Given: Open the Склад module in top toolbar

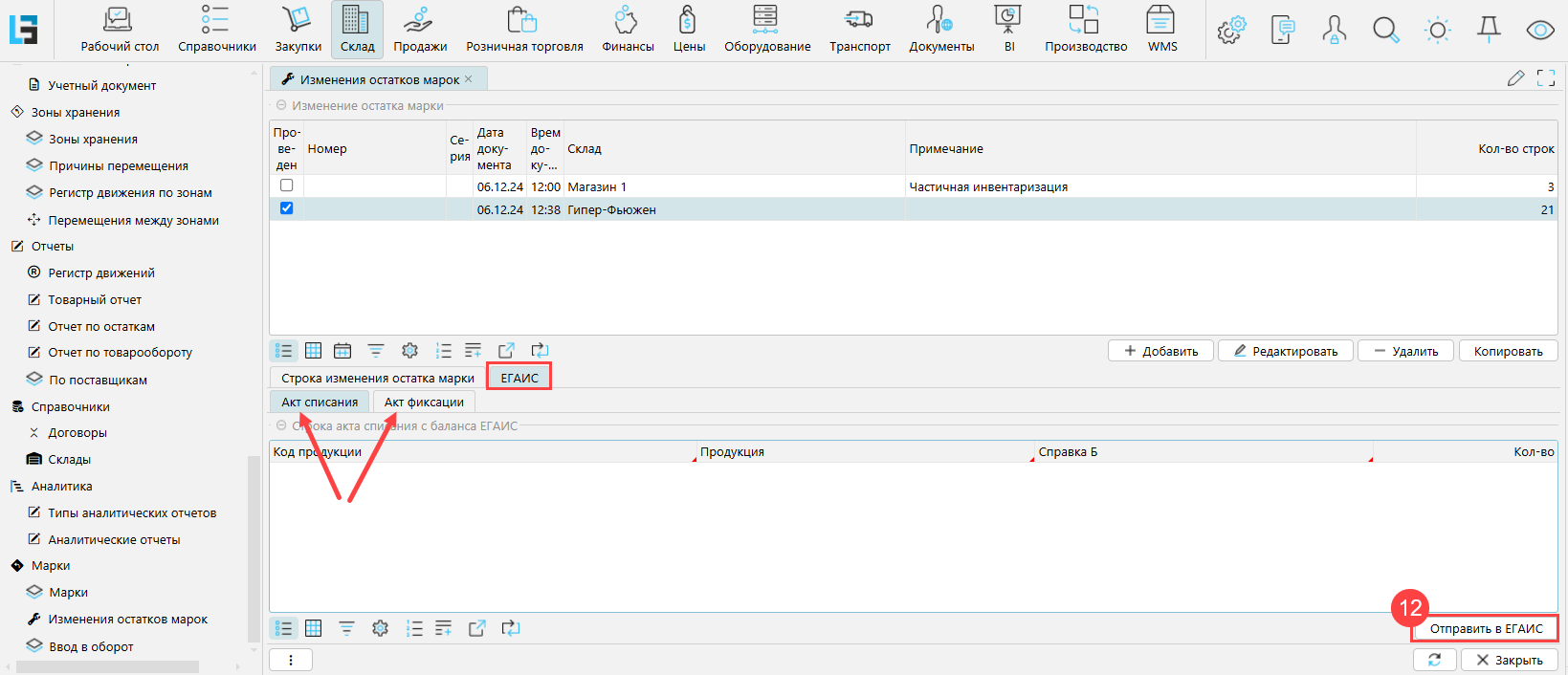Looking at the screenshot, I should [357, 29].
